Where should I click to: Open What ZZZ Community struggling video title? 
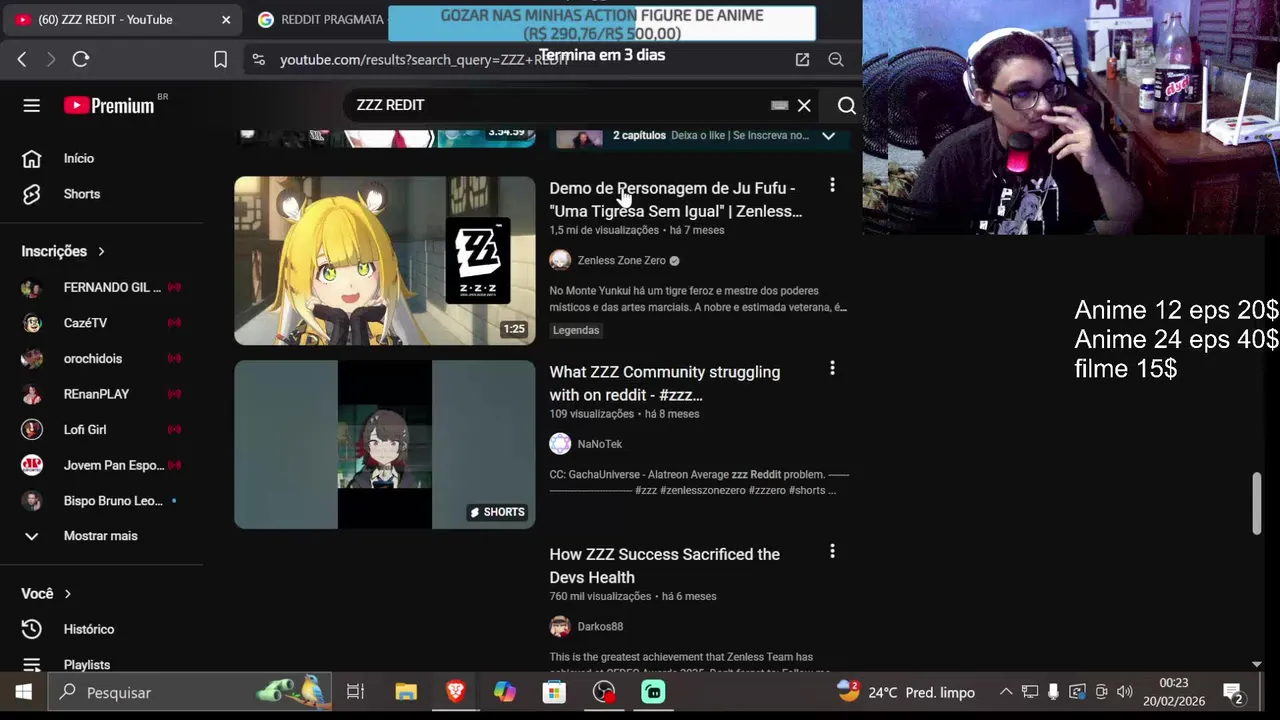click(x=665, y=383)
